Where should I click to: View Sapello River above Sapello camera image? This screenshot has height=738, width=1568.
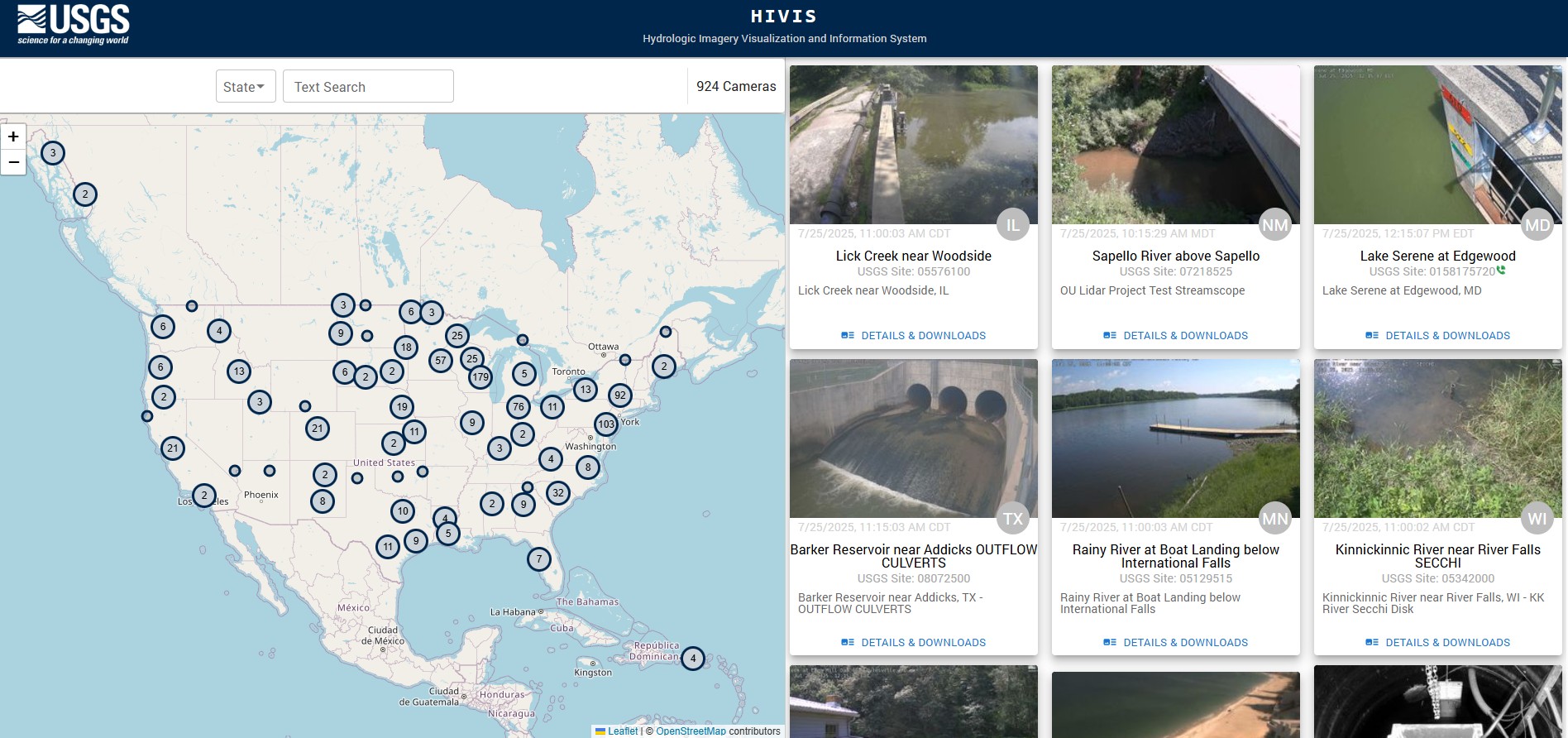[1176, 145]
